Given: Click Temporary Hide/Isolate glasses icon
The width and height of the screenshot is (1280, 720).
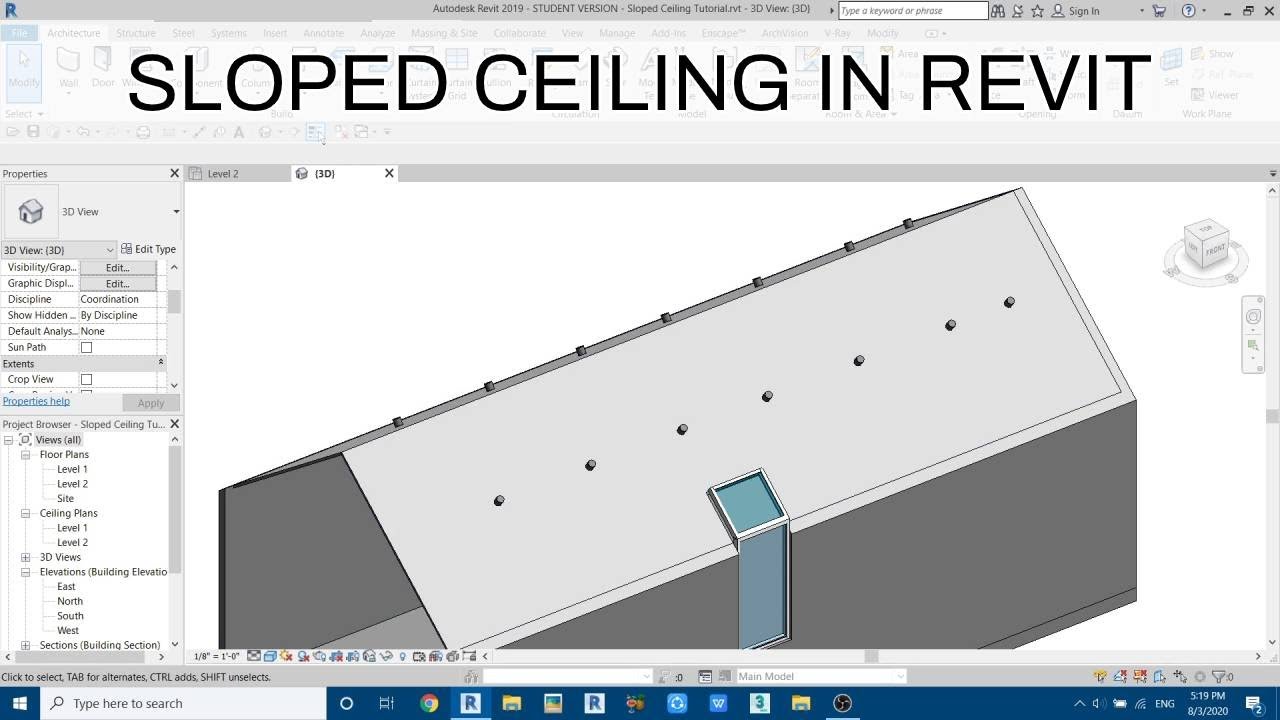Looking at the screenshot, I should [386, 656].
